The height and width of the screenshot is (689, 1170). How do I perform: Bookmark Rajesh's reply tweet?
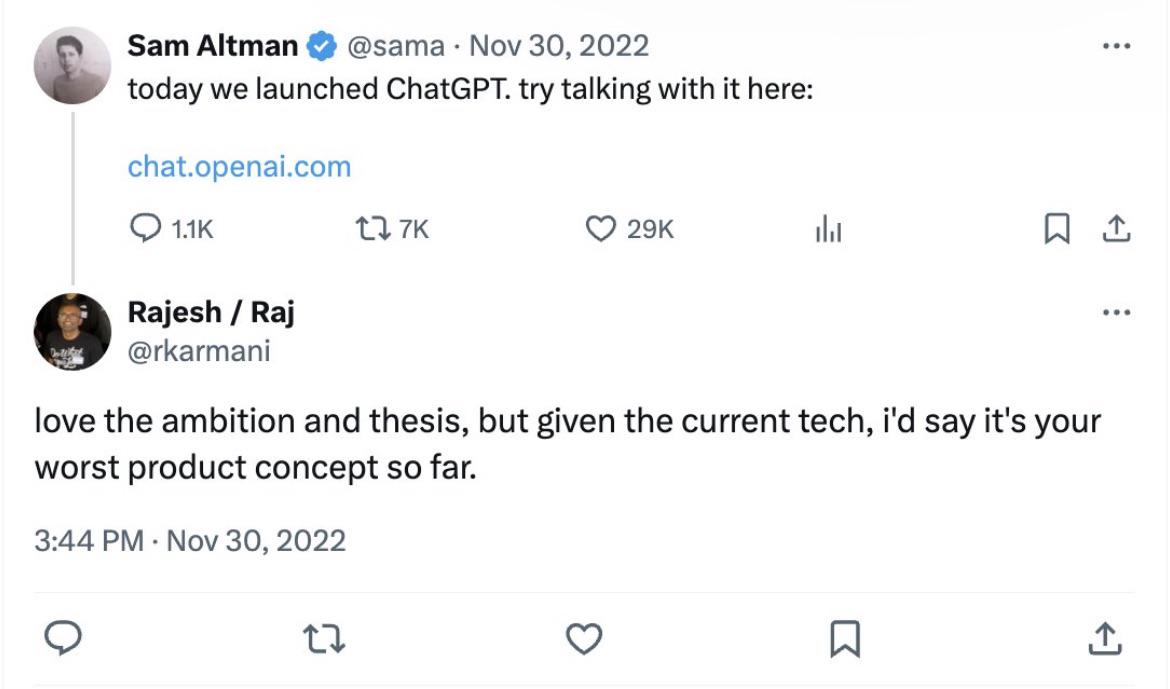click(845, 638)
